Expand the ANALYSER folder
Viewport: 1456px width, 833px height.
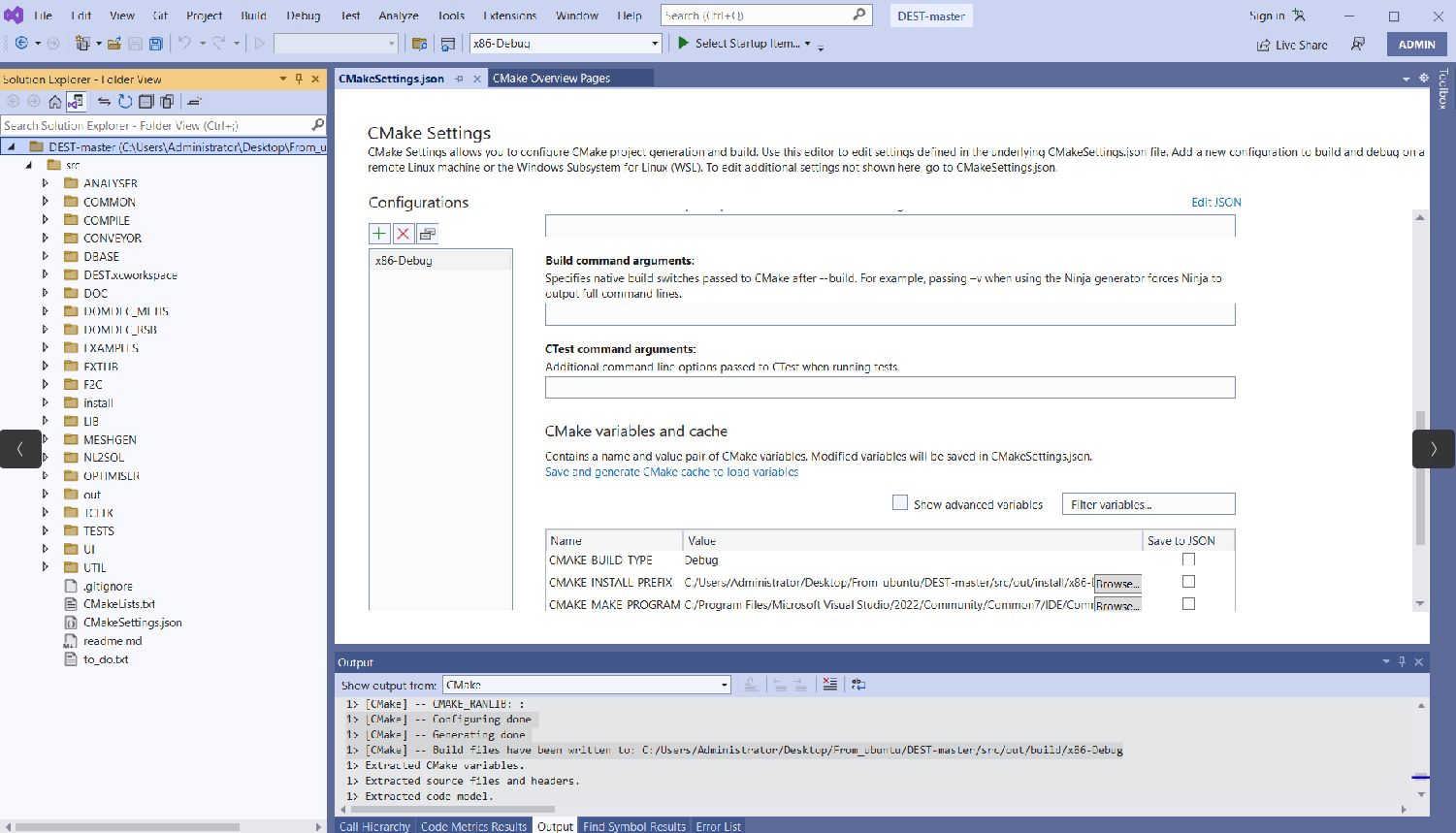(x=45, y=183)
